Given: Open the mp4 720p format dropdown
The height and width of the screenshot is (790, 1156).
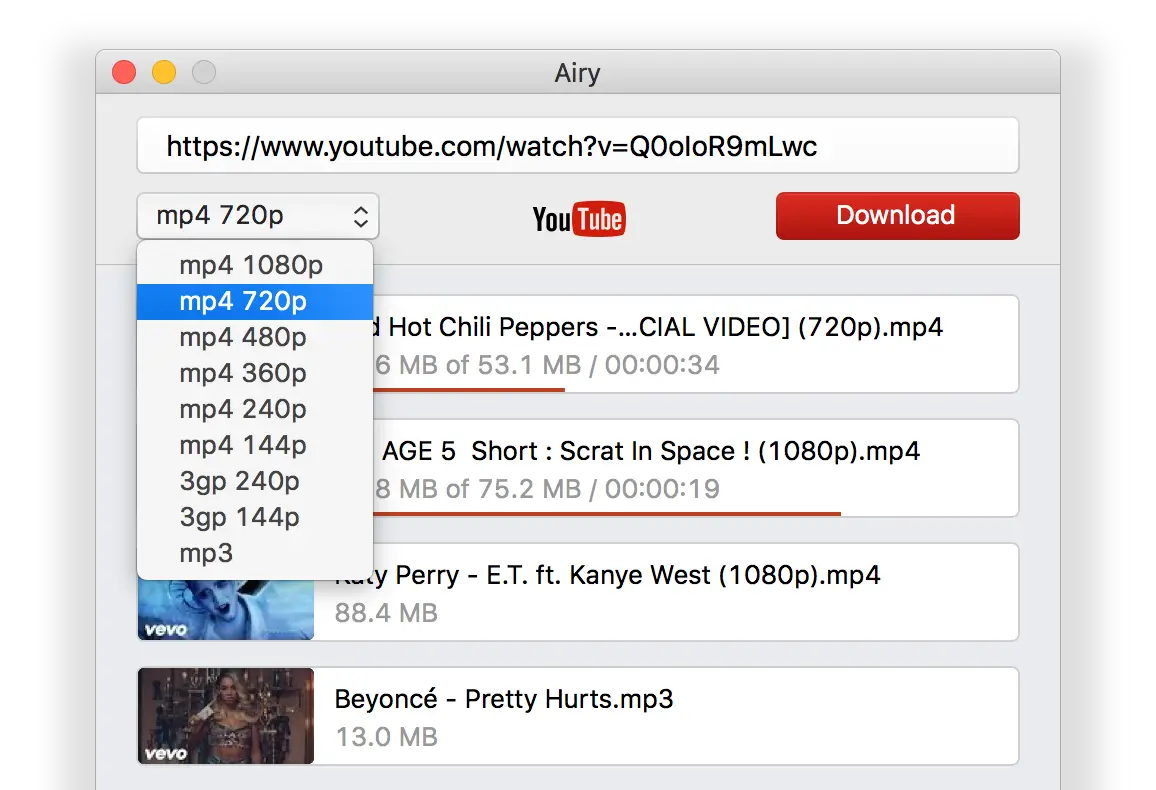Looking at the screenshot, I should pos(258,216).
